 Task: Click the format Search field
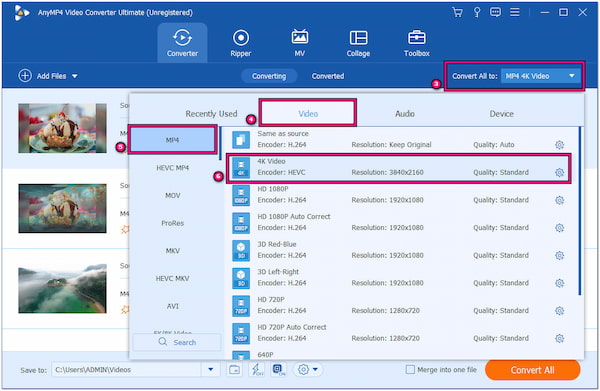[177, 342]
